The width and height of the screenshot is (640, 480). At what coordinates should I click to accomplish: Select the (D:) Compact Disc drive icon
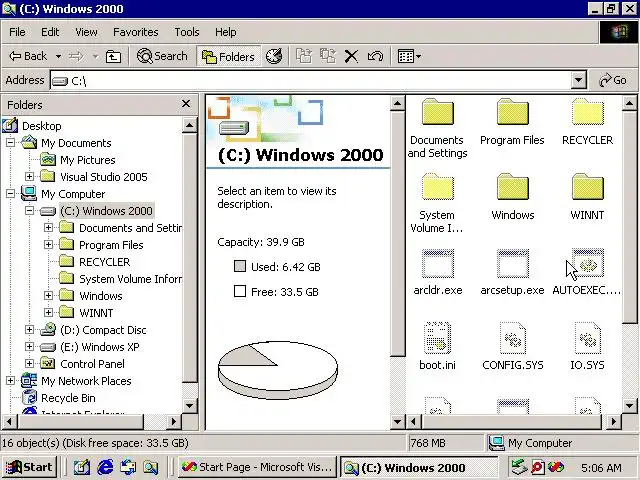(x=48, y=329)
